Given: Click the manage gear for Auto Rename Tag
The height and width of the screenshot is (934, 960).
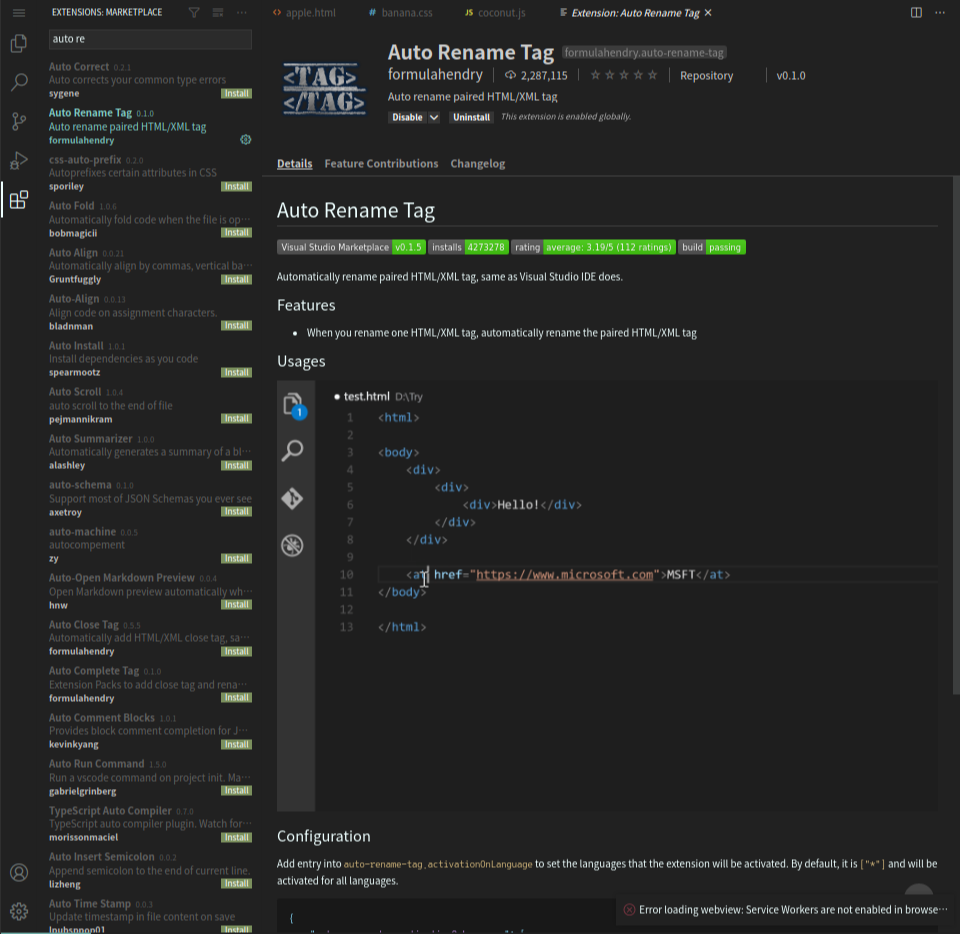Looking at the screenshot, I should [x=246, y=140].
